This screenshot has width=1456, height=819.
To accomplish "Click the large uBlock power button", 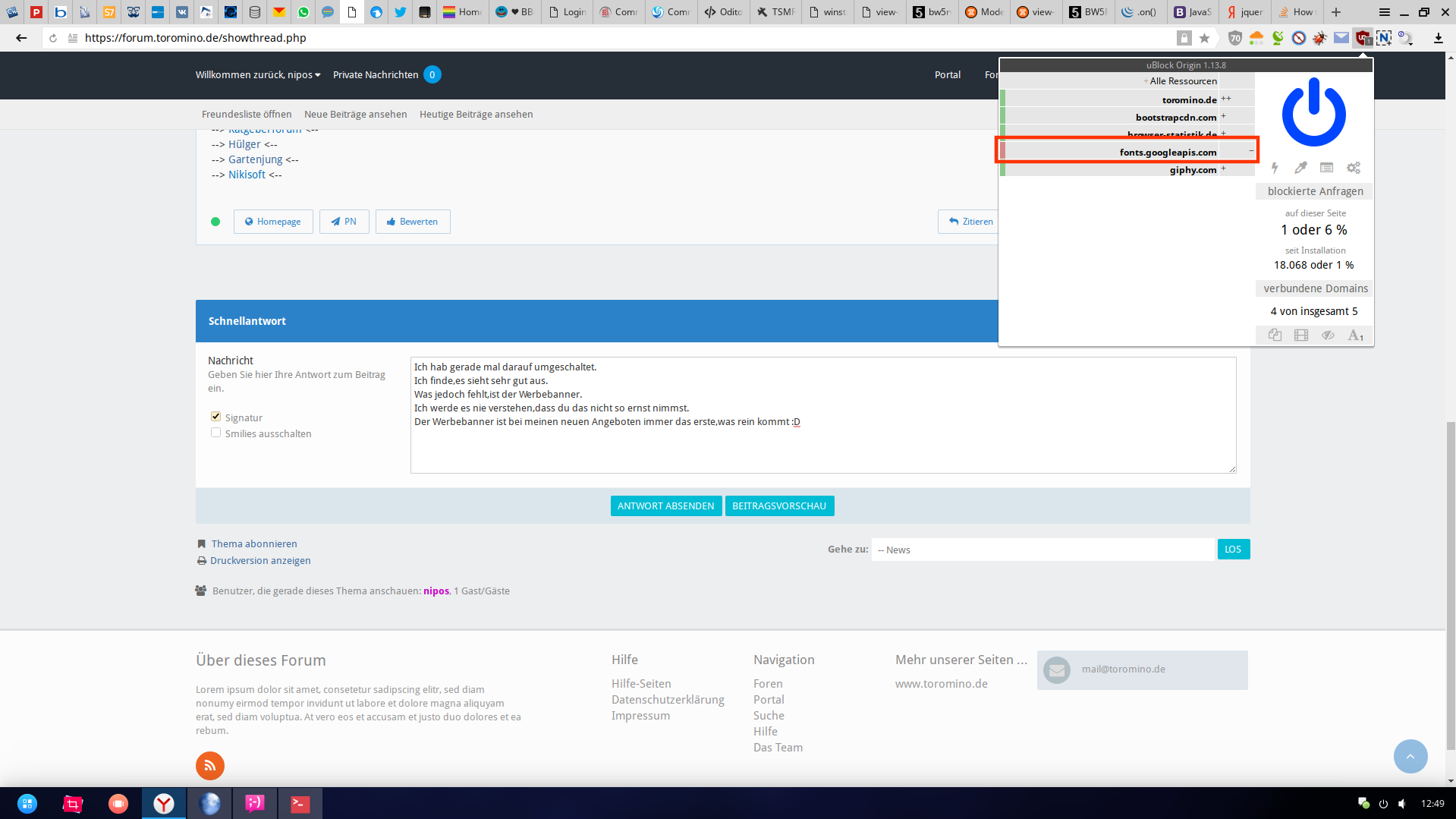I will [1313, 112].
